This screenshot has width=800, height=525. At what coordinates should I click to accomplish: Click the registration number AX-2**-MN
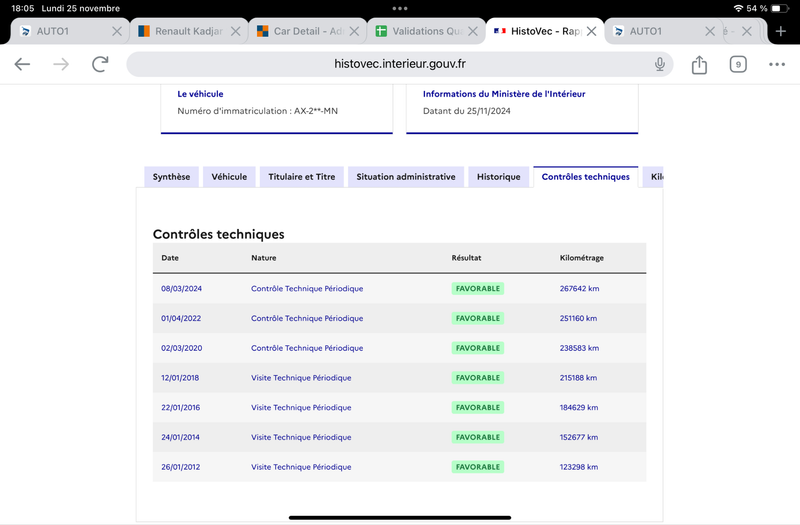316,111
